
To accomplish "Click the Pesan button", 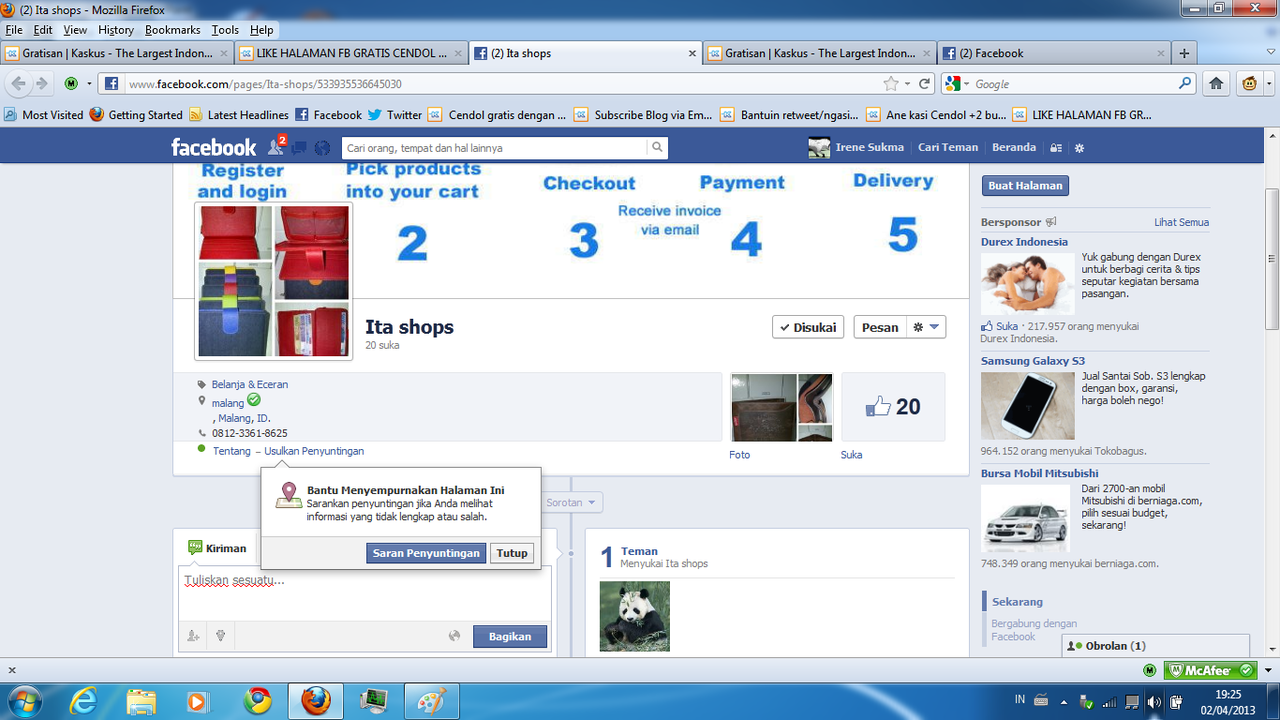I will pyautogui.click(x=880, y=327).
